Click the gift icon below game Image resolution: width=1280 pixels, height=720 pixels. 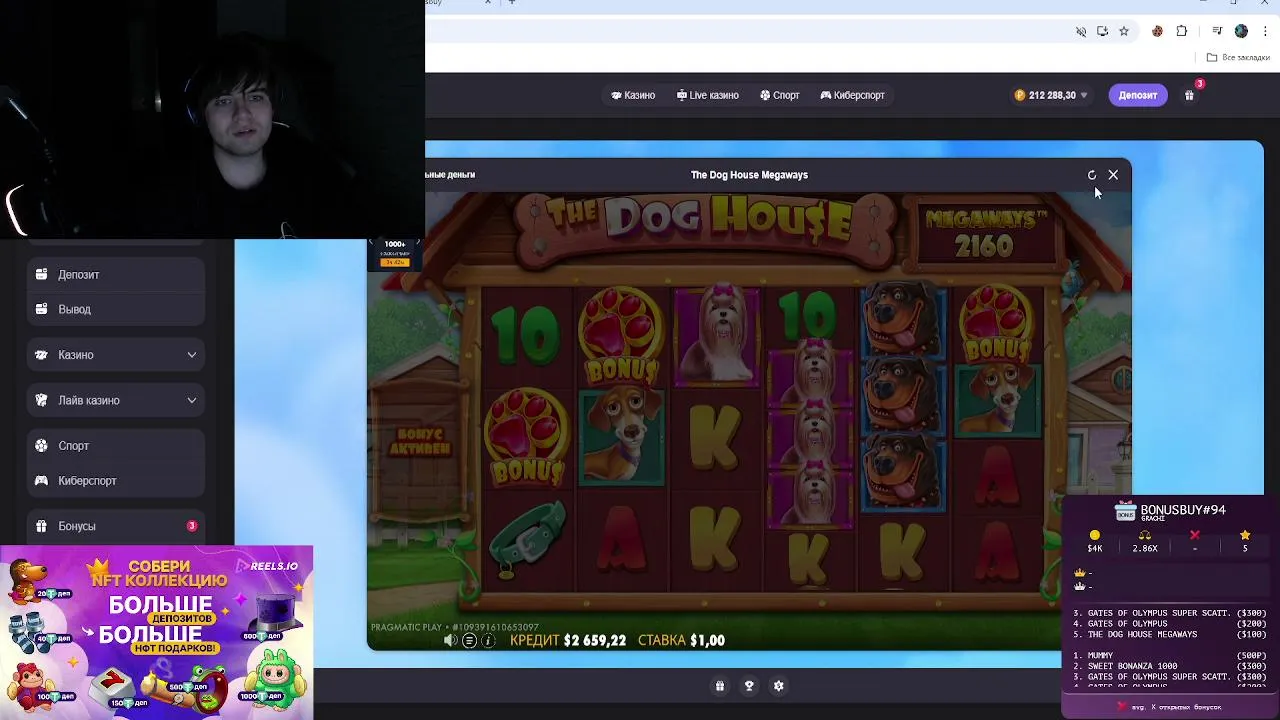tap(720, 686)
